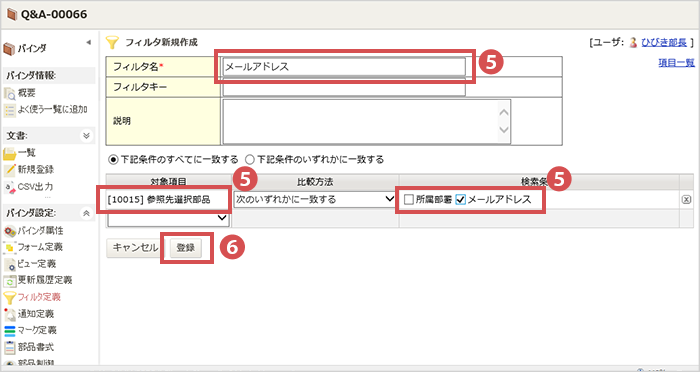Open the 次のいずれかに一致する comparison dropdown
Viewport: 700px width, 372px height.
314,199
